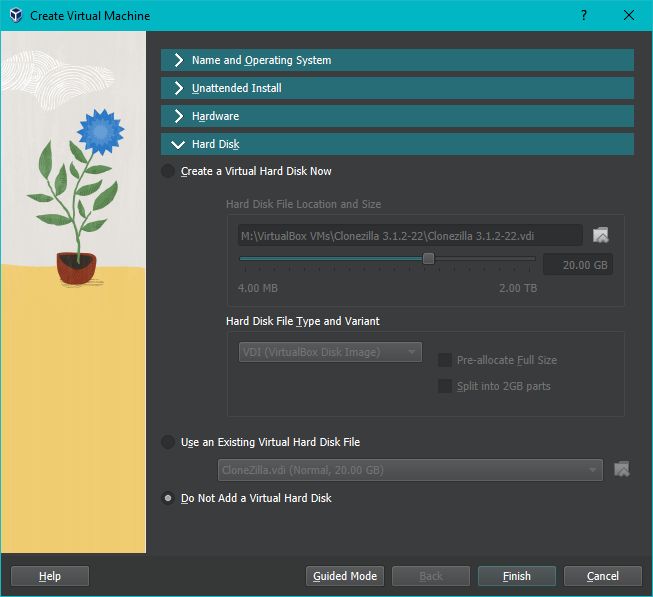Click the Finish button
Viewport: 653px width, 597px height.
[x=516, y=576]
